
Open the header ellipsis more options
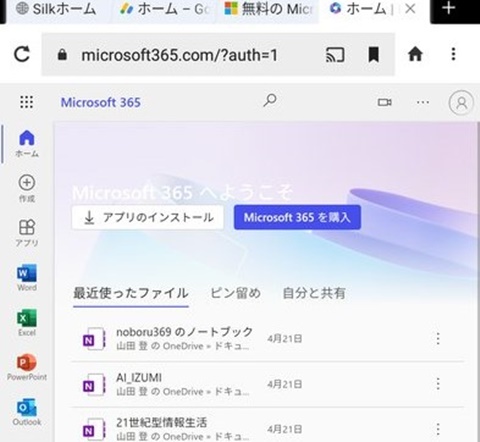tap(423, 102)
